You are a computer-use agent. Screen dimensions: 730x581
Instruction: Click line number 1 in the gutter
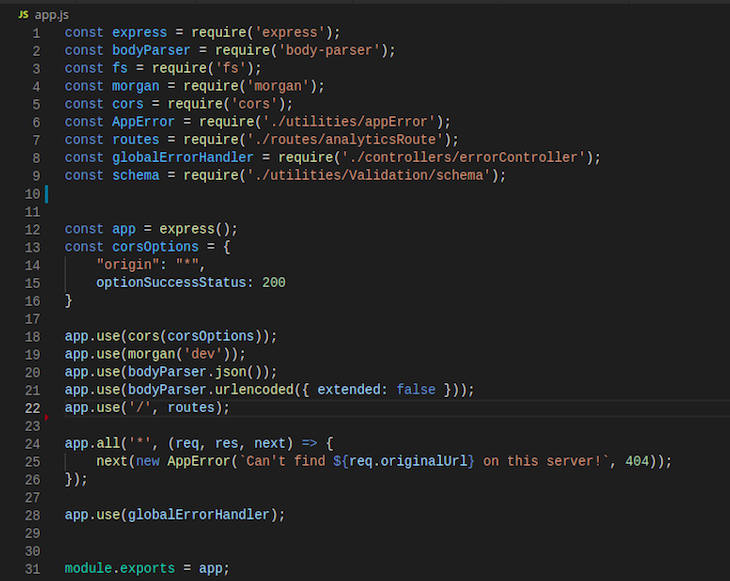36,34
